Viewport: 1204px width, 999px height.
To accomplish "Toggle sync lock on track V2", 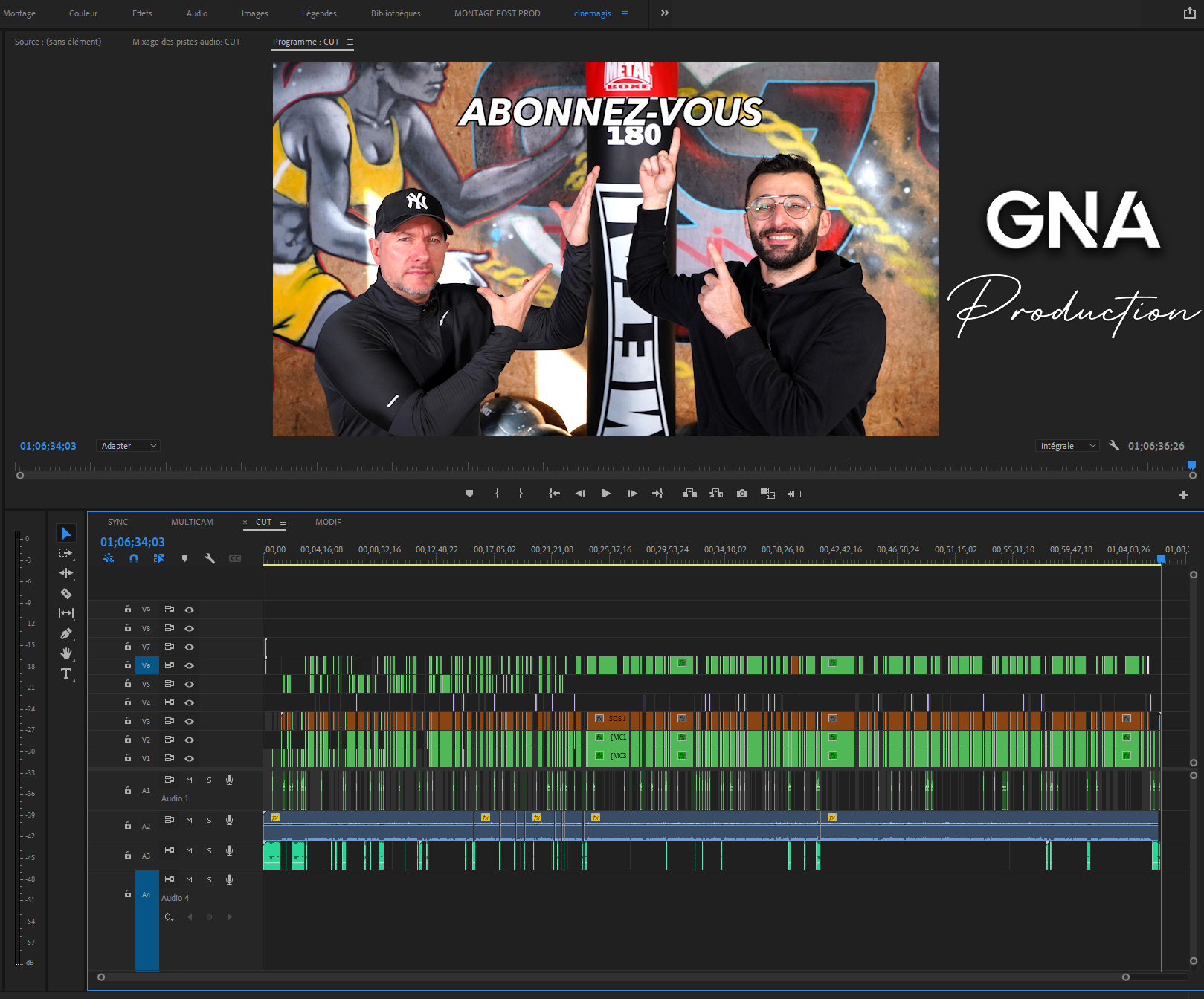I will coord(170,740).
